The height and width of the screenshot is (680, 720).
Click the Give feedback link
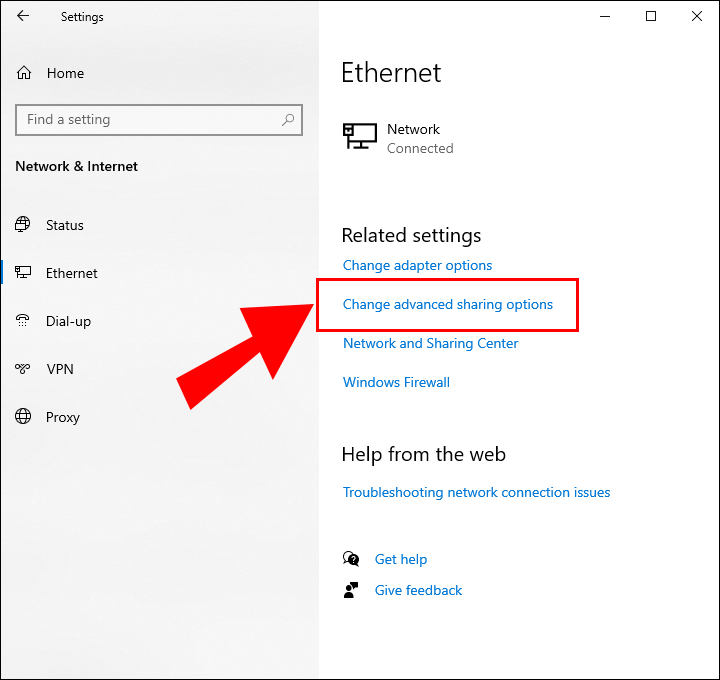pos(418,590)
